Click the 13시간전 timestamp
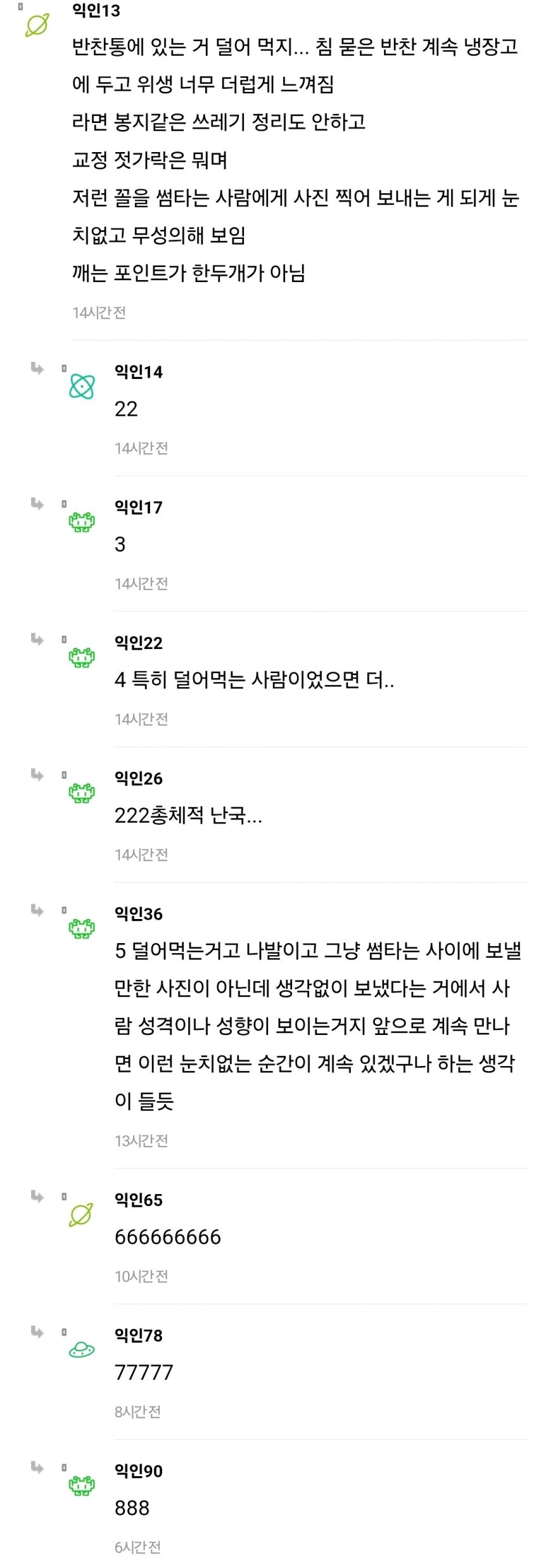541x1568 pixels. [x=141, y=1141]
